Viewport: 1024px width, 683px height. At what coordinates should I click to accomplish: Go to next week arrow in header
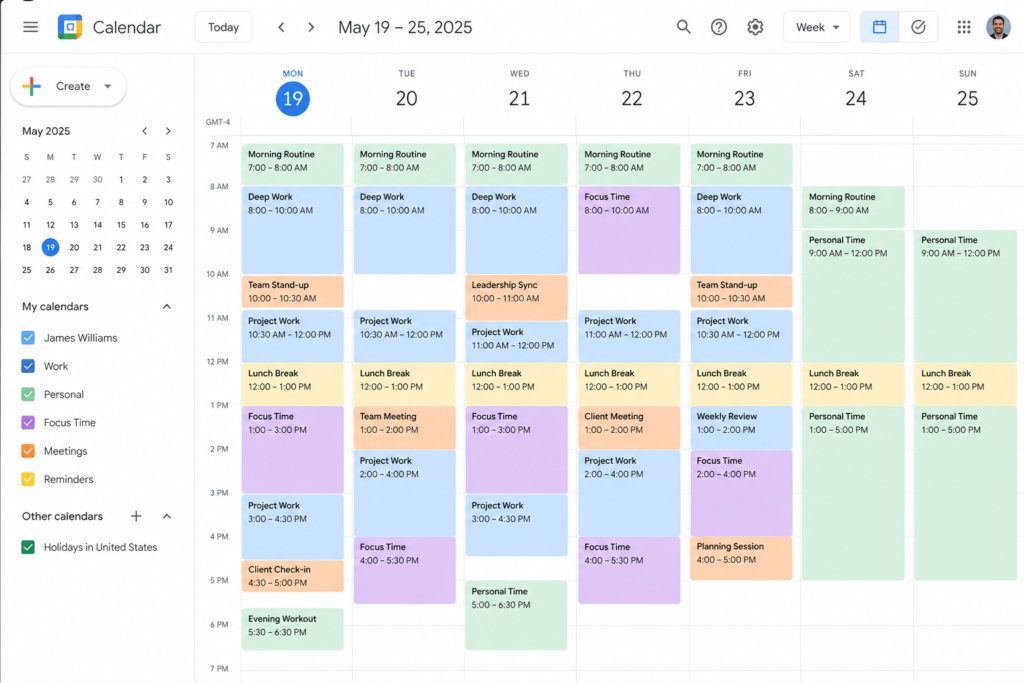311,27
